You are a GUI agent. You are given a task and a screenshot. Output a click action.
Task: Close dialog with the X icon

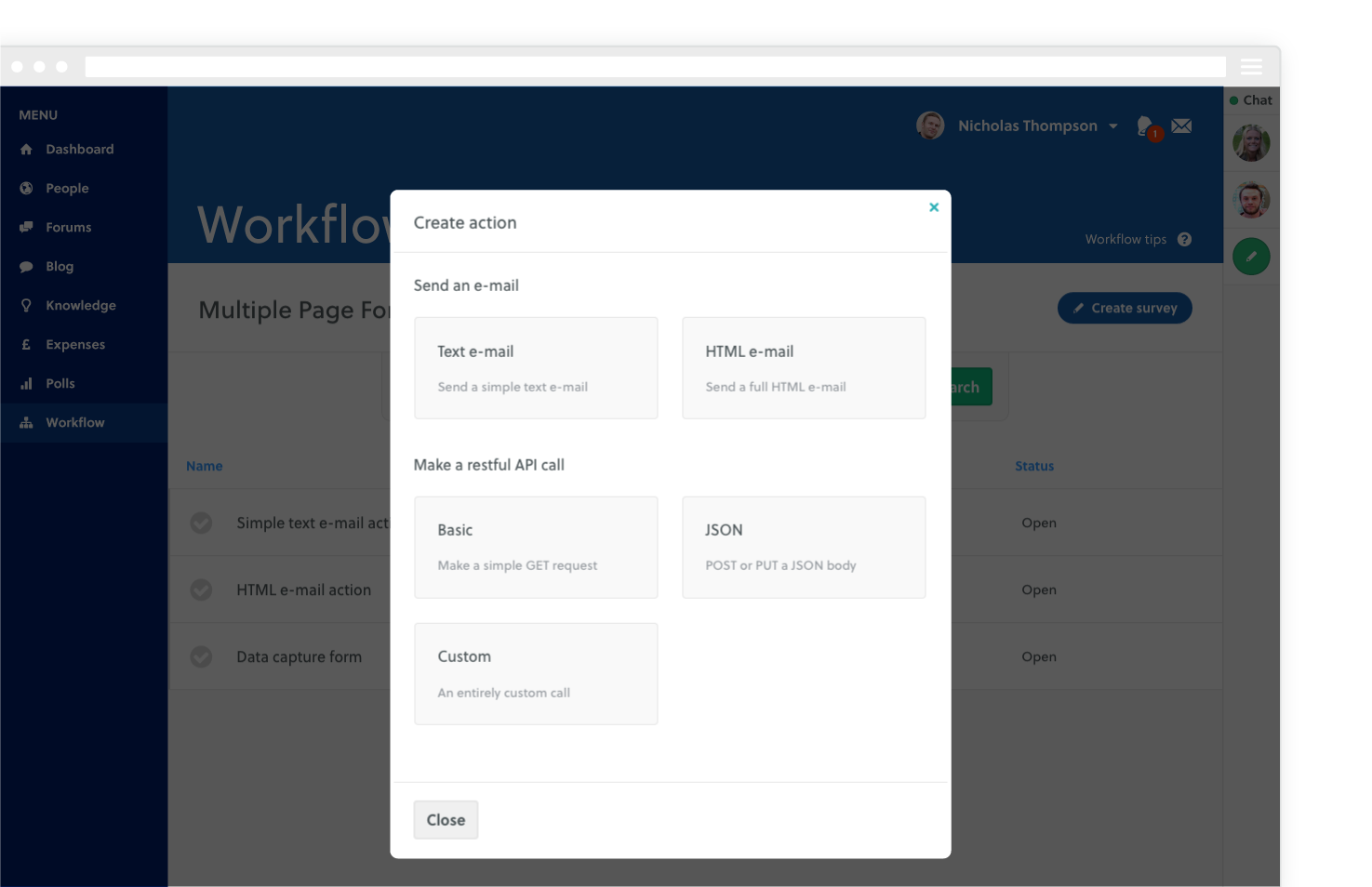point(934,207)
